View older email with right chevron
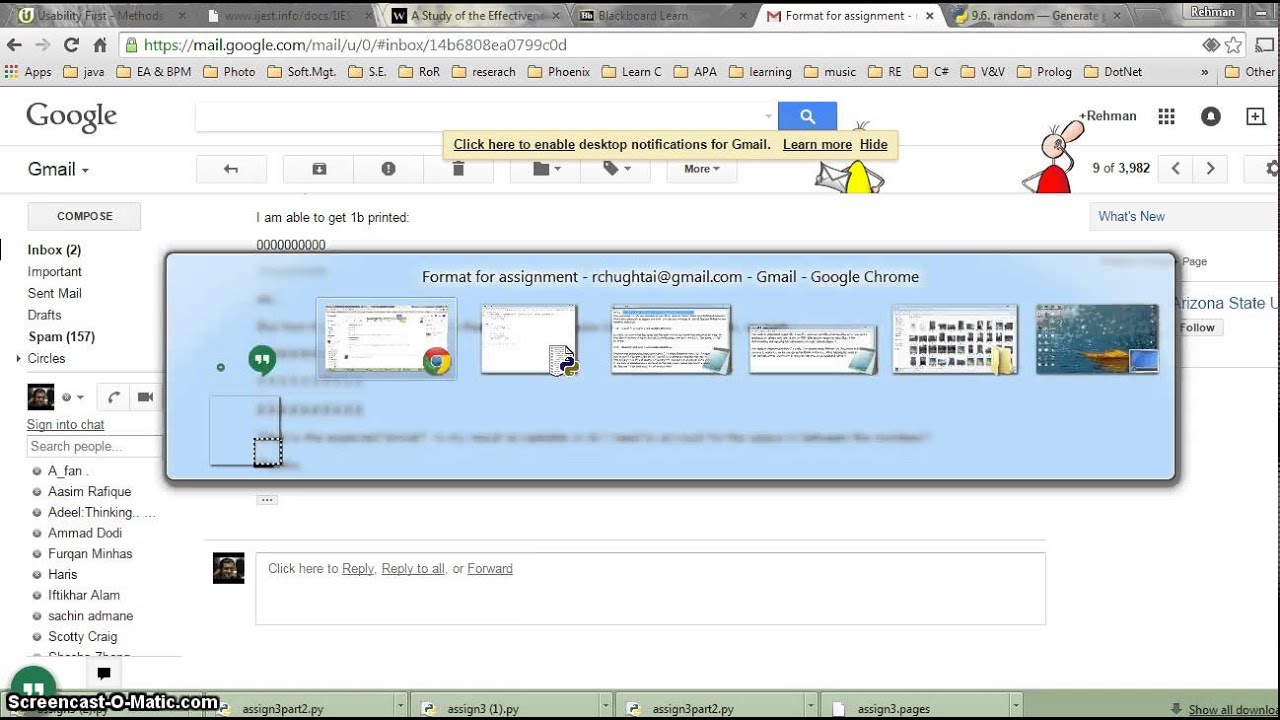Screen dimensions: 1280x720 1210,168
